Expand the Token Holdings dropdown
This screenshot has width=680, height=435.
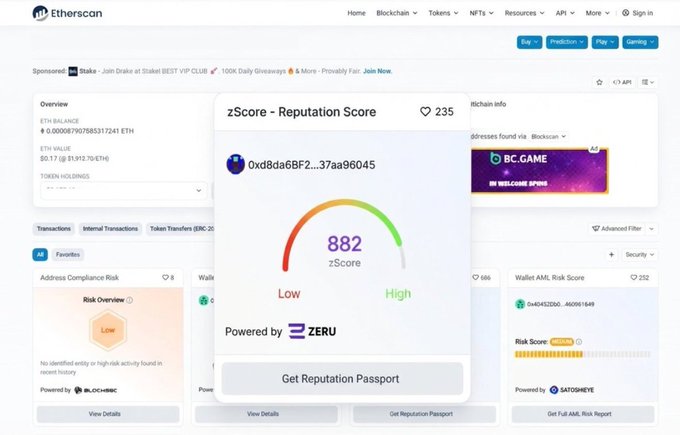(x=124, y=190)
